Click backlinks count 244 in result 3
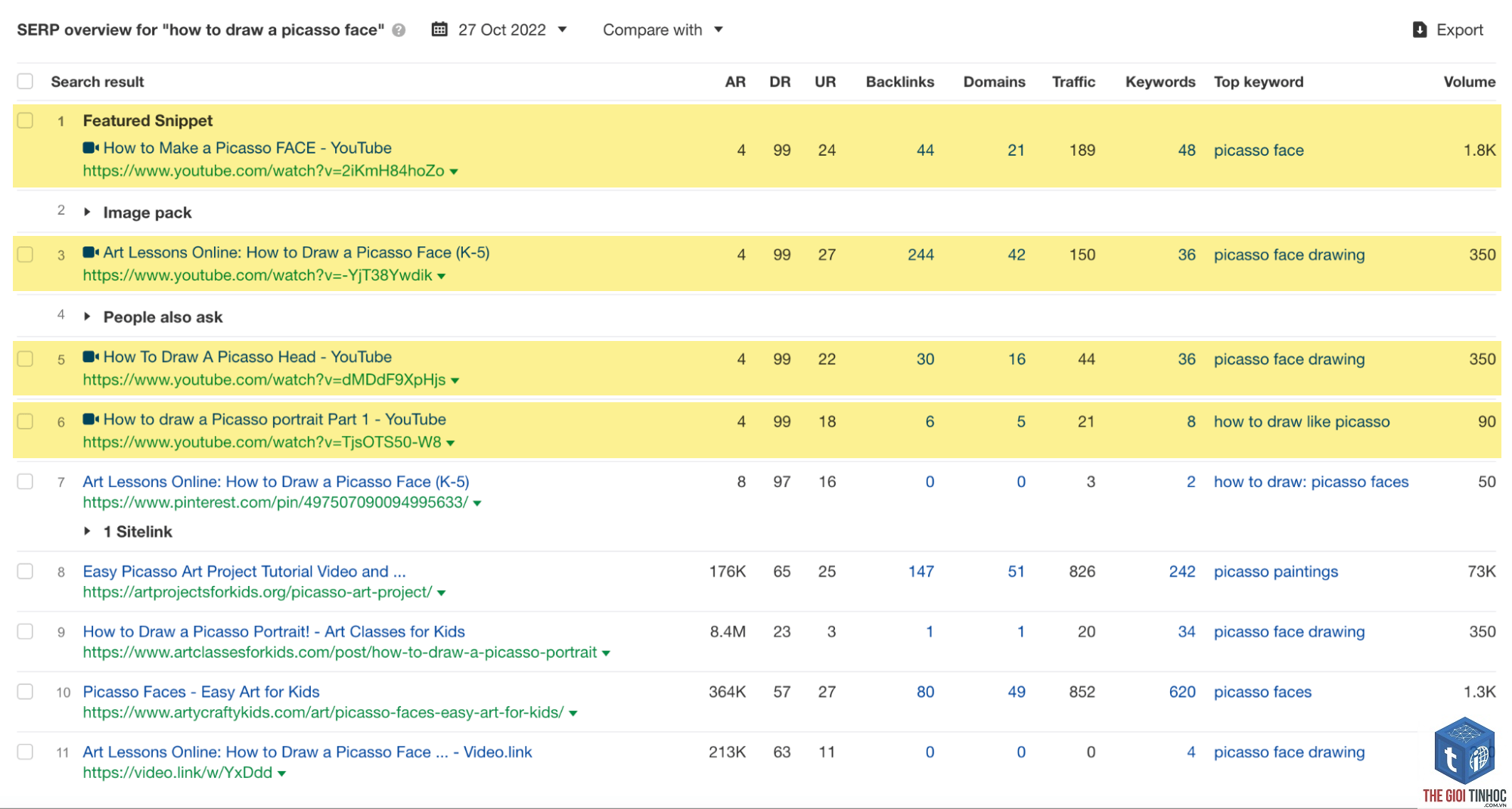 921,255
